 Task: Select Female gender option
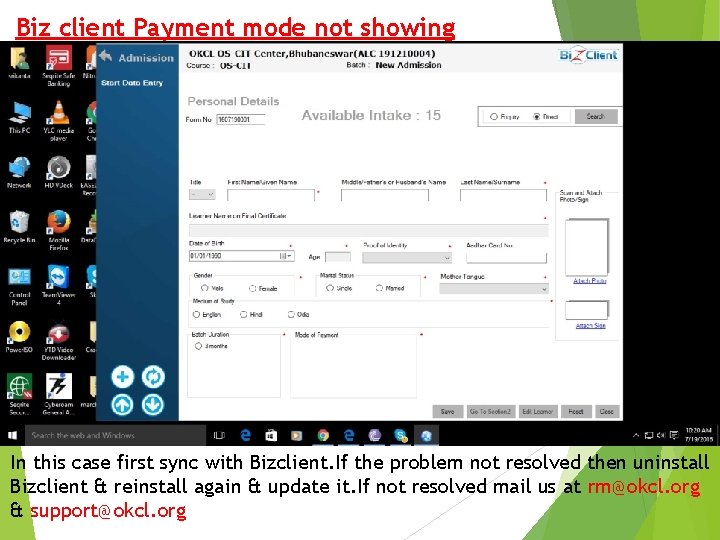coord(253,288)
